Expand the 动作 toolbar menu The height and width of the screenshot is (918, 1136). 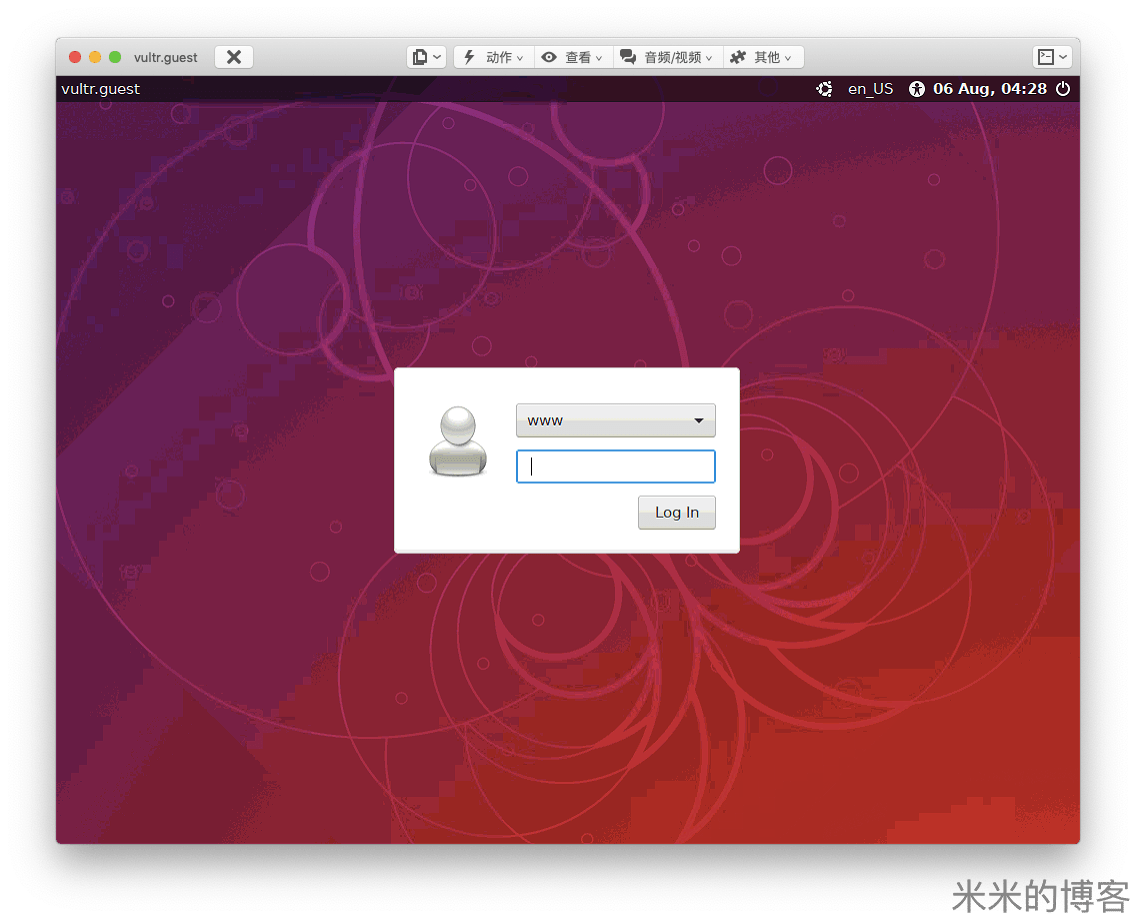pos(500,57)
